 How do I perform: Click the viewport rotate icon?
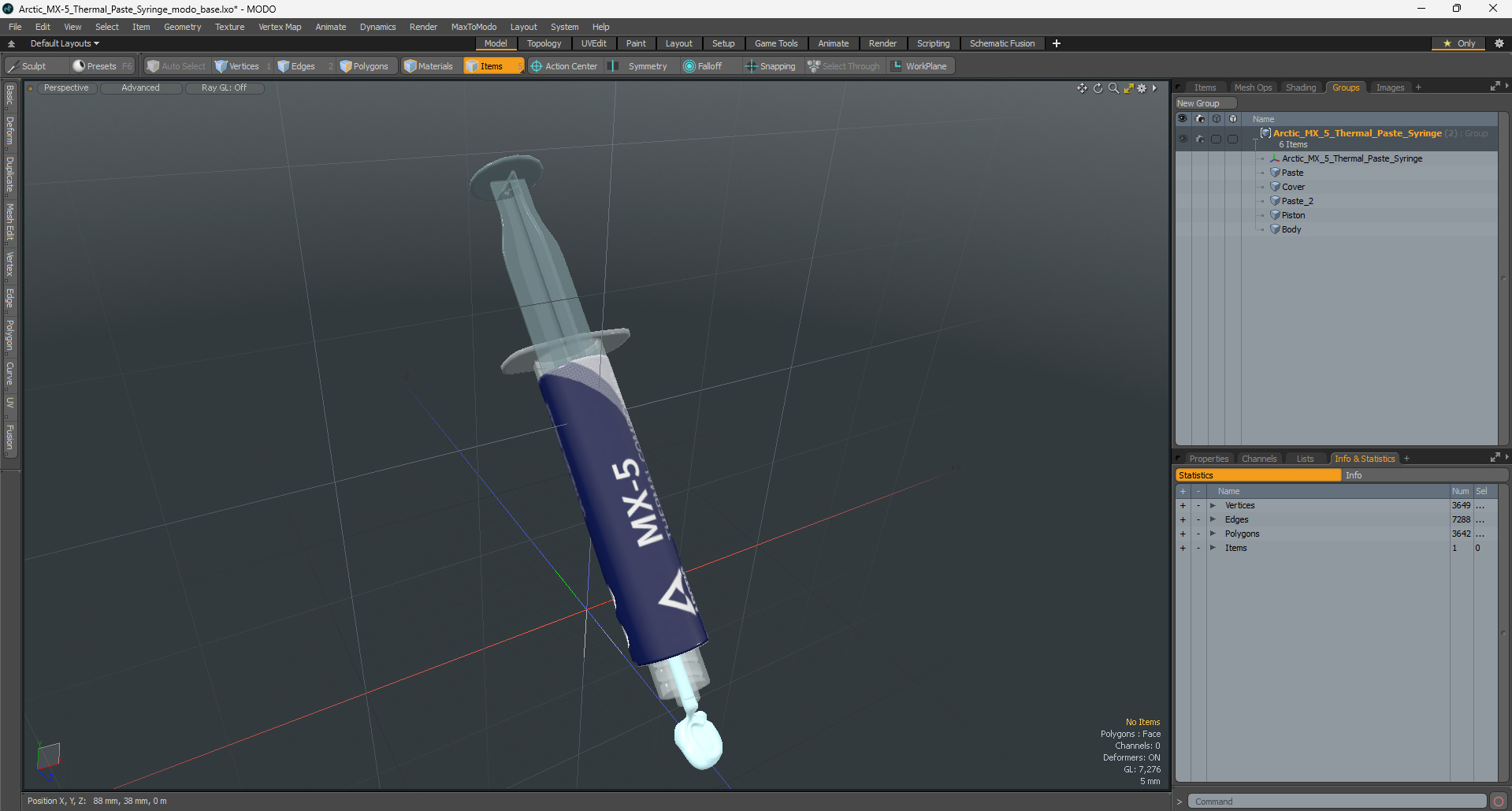coord(1098,88)
